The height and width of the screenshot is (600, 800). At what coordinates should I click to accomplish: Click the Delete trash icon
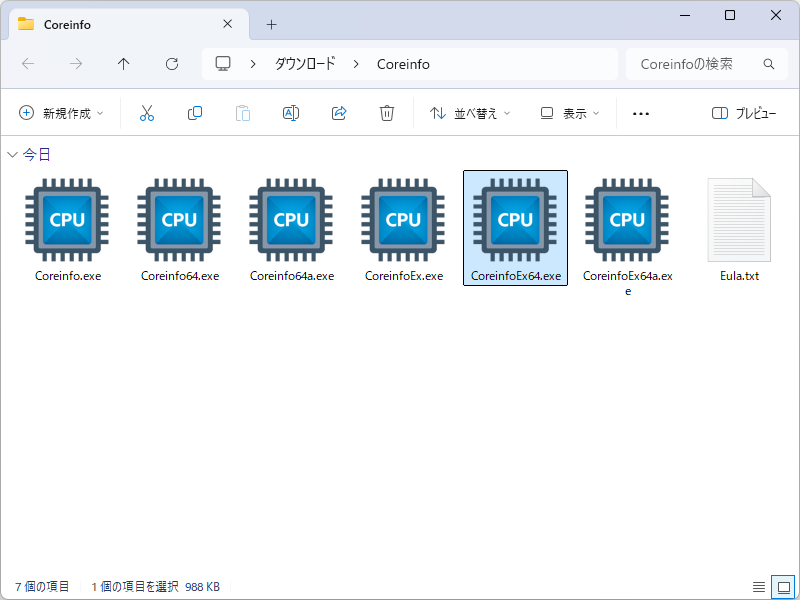click(x=387, y=113)
